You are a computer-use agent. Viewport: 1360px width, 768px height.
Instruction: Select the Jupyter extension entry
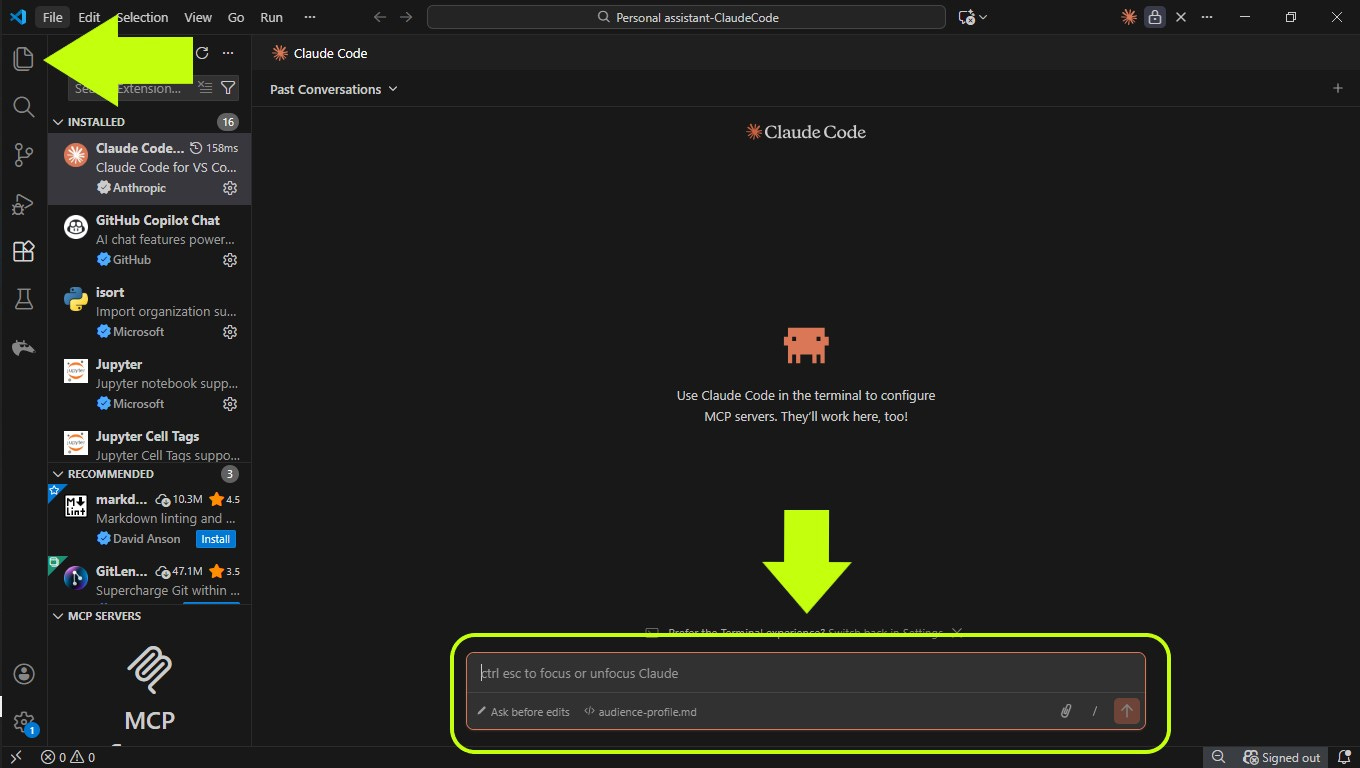point(150,384)
